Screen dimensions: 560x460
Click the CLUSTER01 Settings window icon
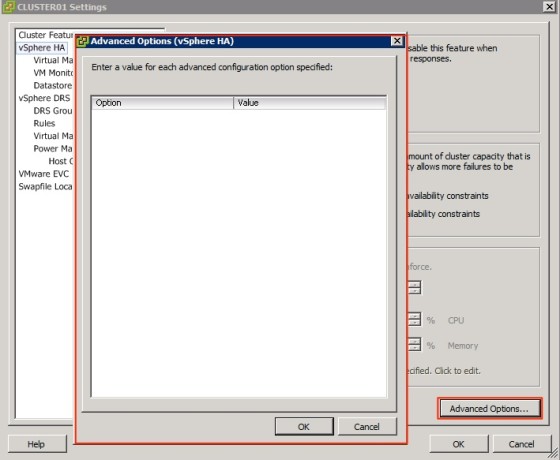pyautogui.click(x=9, y=7)
